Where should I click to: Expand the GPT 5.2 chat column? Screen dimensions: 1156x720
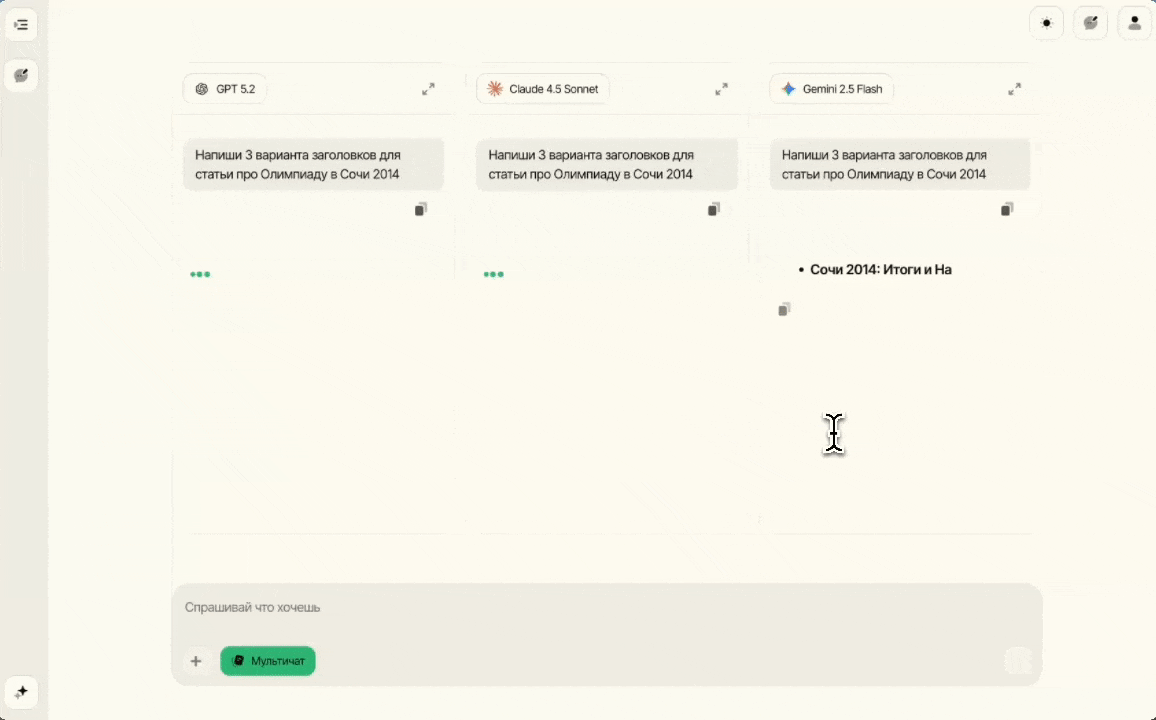tap(428, 89)
